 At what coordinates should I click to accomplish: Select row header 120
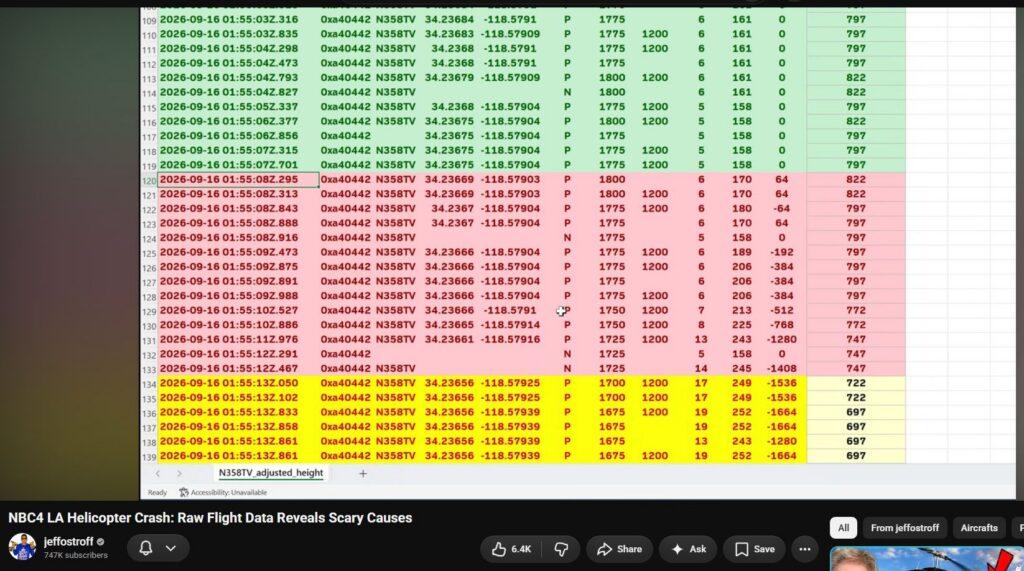149,181
